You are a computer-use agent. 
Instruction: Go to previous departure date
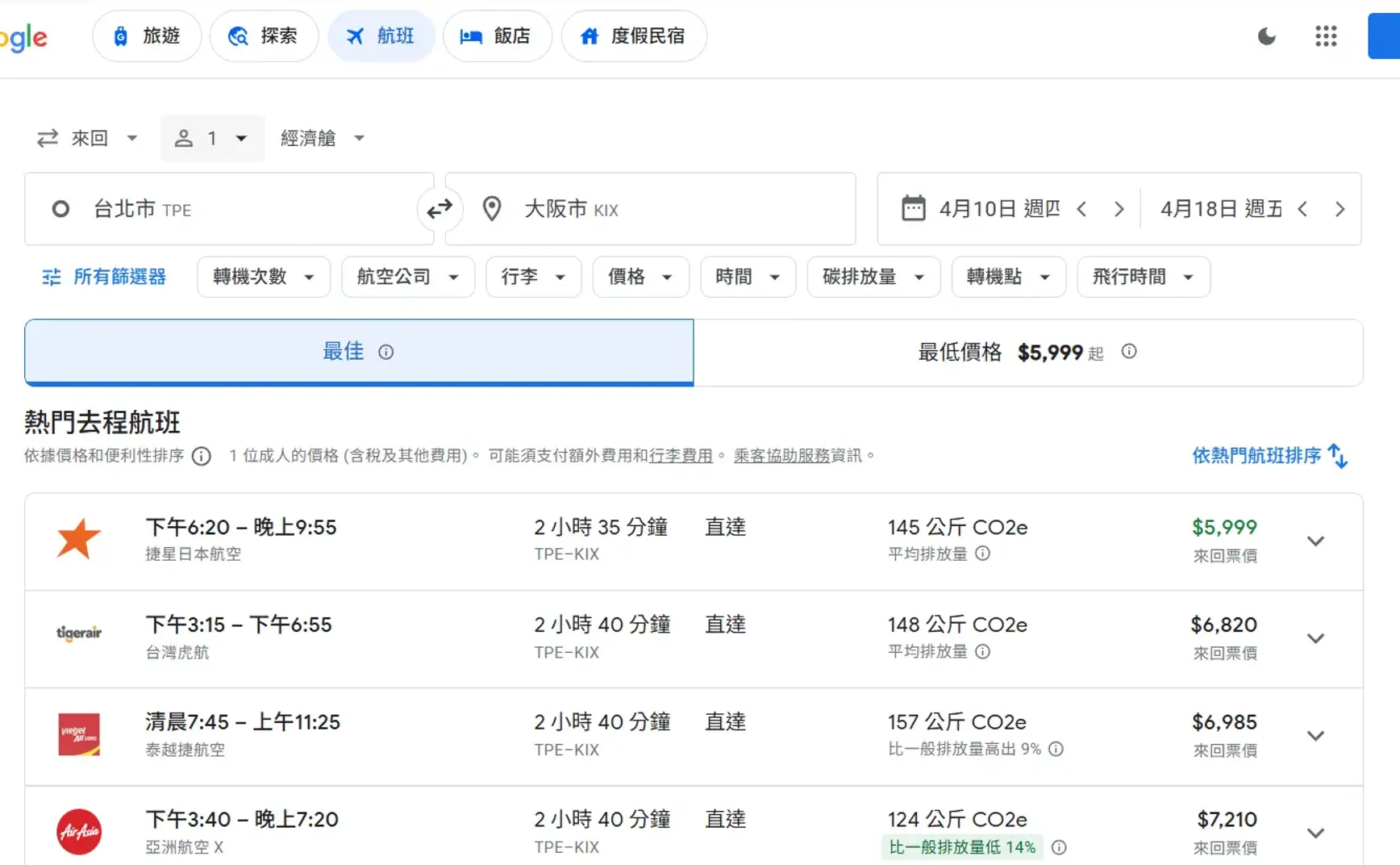tap(1082, 210)
